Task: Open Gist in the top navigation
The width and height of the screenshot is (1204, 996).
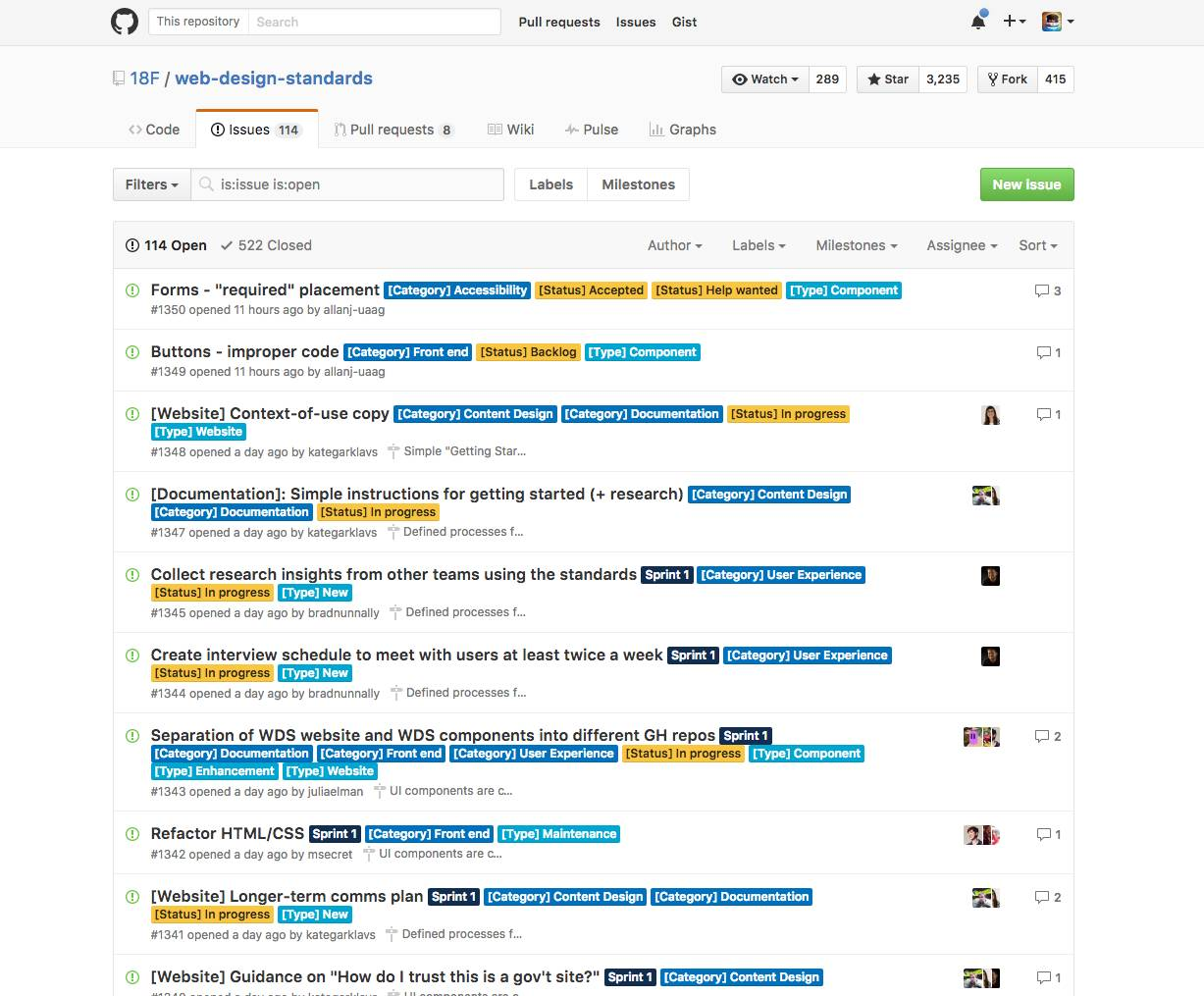Action: [685, 22]
